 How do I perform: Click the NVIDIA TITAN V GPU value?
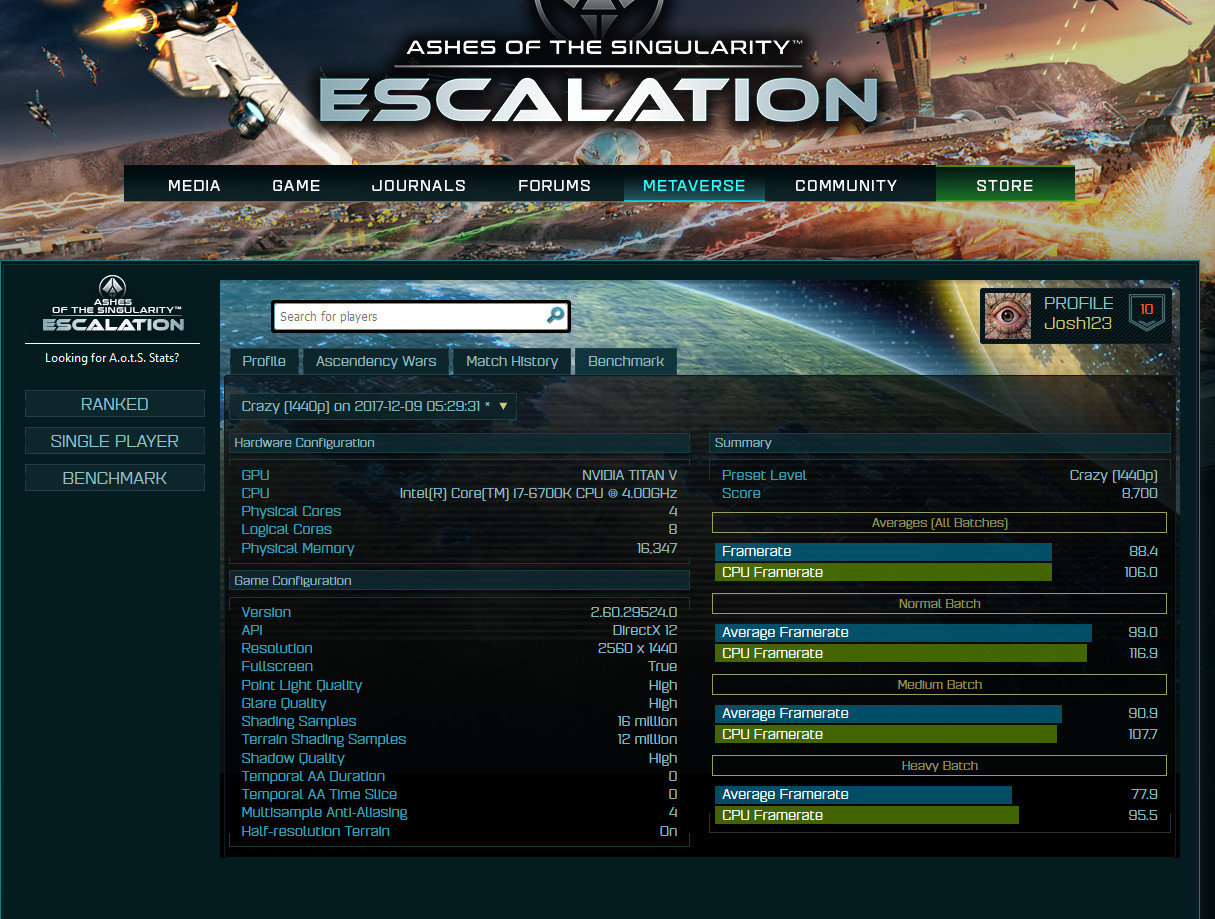click(629, 475)
